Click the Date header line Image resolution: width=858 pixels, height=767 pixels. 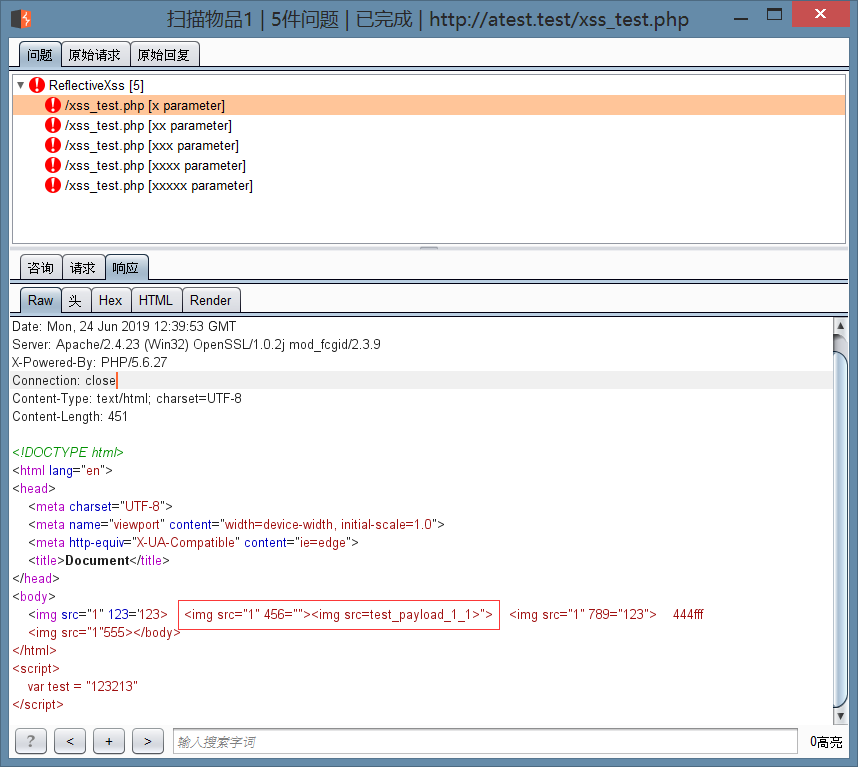(124, 327)
